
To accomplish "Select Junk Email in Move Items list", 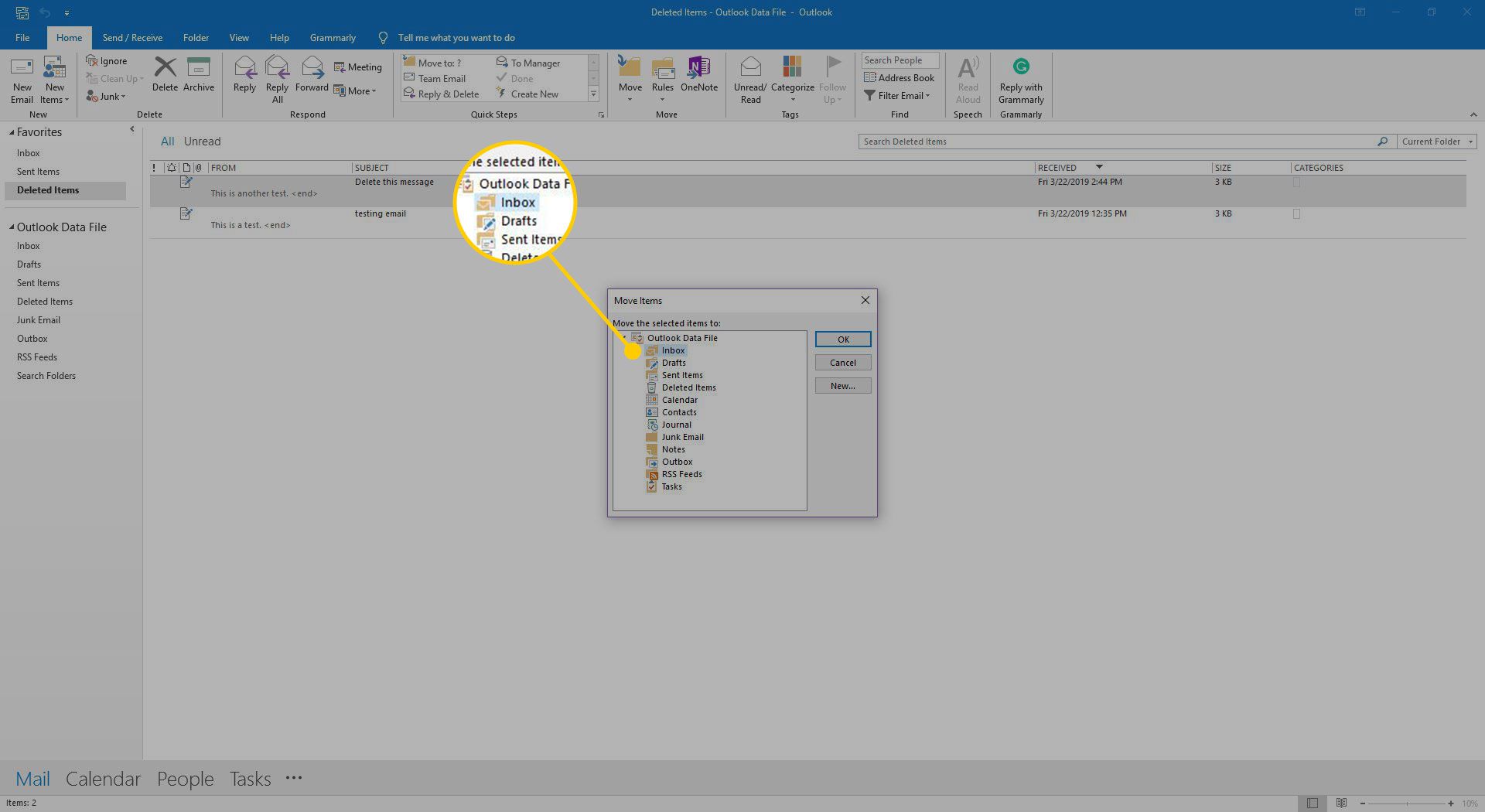I will click(682, 437).
